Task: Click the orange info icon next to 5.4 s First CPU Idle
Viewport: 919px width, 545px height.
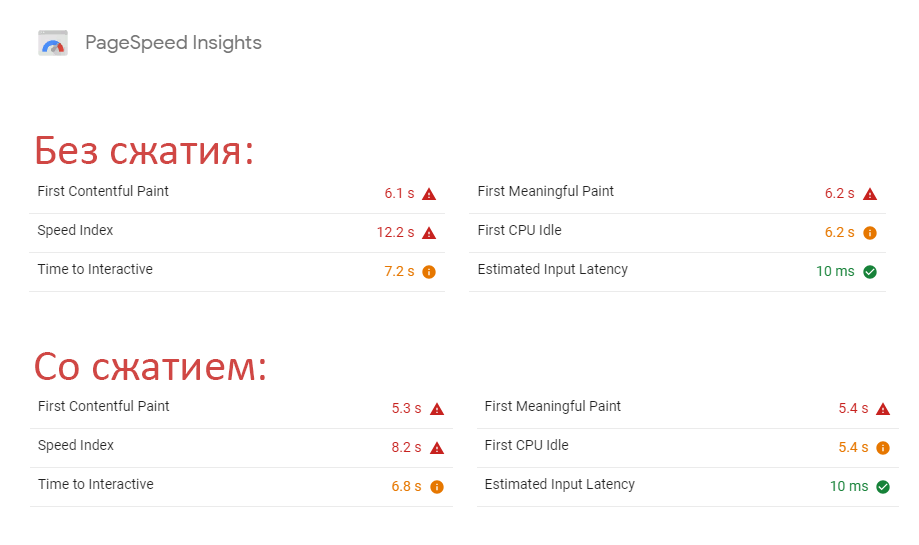Action: (x=883, y=448)
